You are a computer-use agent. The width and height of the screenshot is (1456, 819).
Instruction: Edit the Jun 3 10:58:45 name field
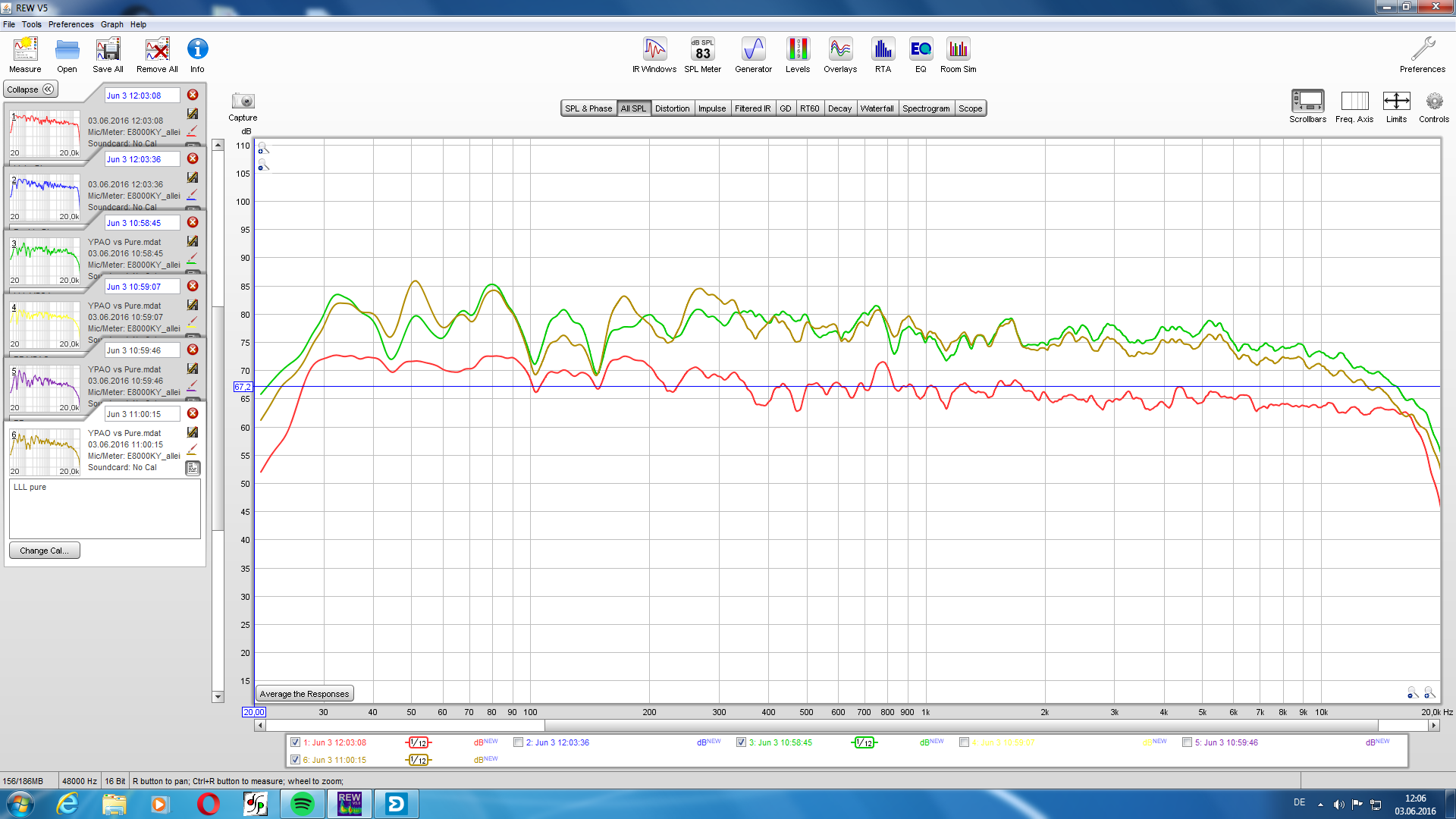click(x=142, y=223)
